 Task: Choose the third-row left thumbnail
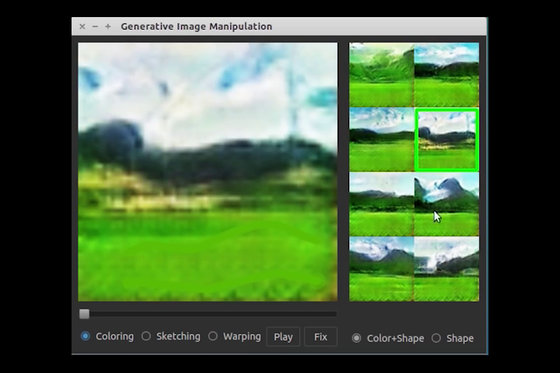coord(381,204)
